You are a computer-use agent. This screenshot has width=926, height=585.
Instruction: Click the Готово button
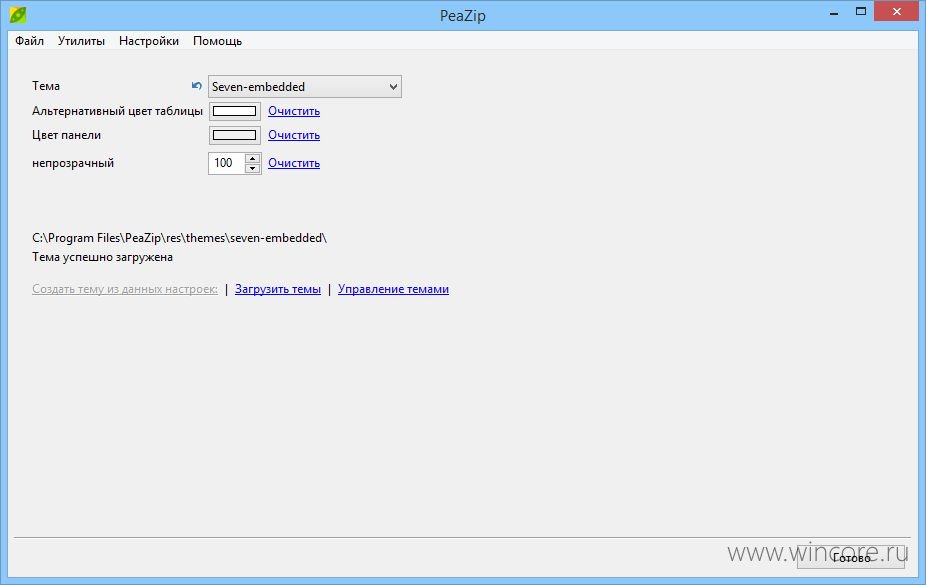click(x=851, y=558)
